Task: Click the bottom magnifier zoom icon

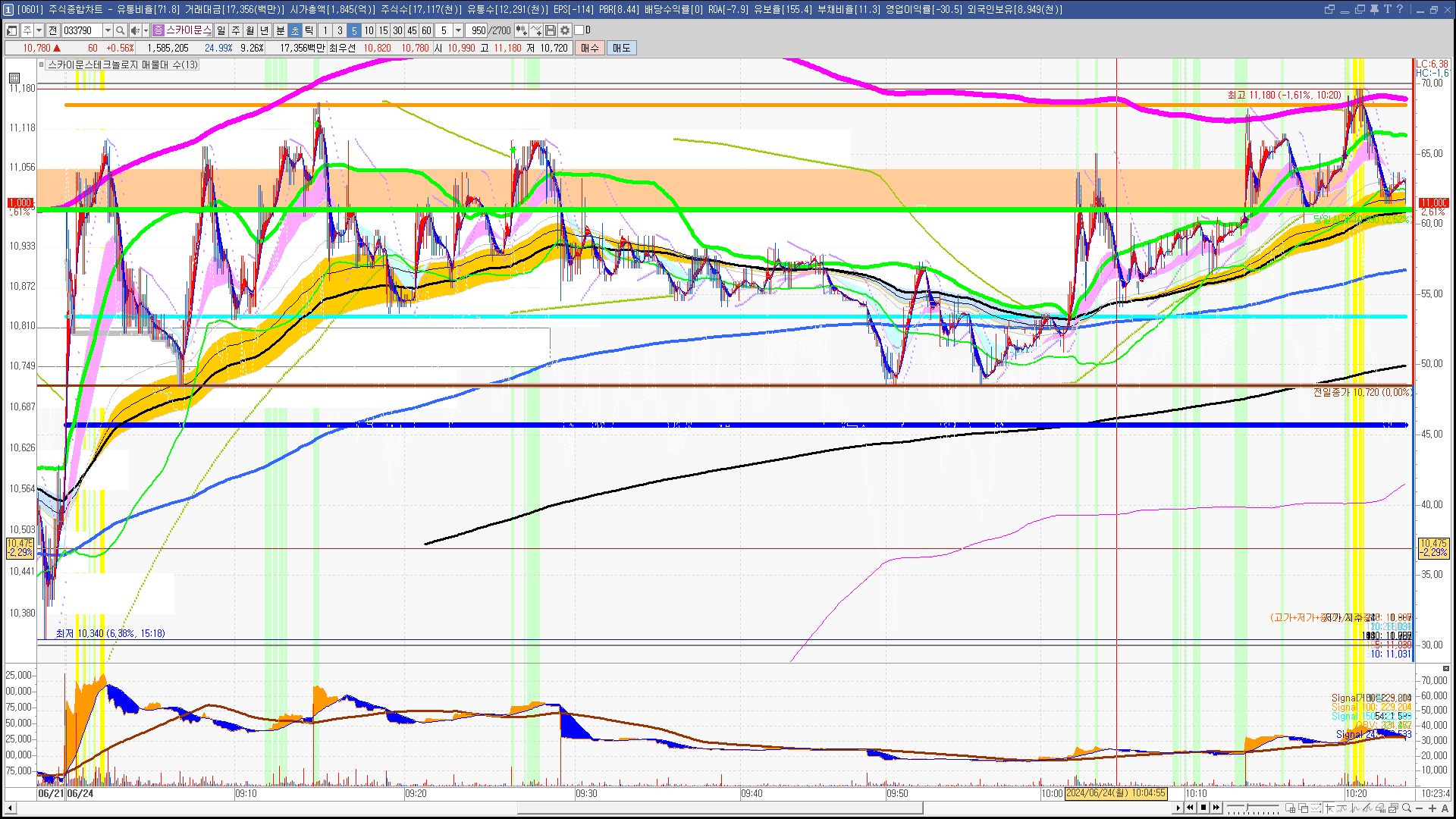Action: tap(1407, 808)
